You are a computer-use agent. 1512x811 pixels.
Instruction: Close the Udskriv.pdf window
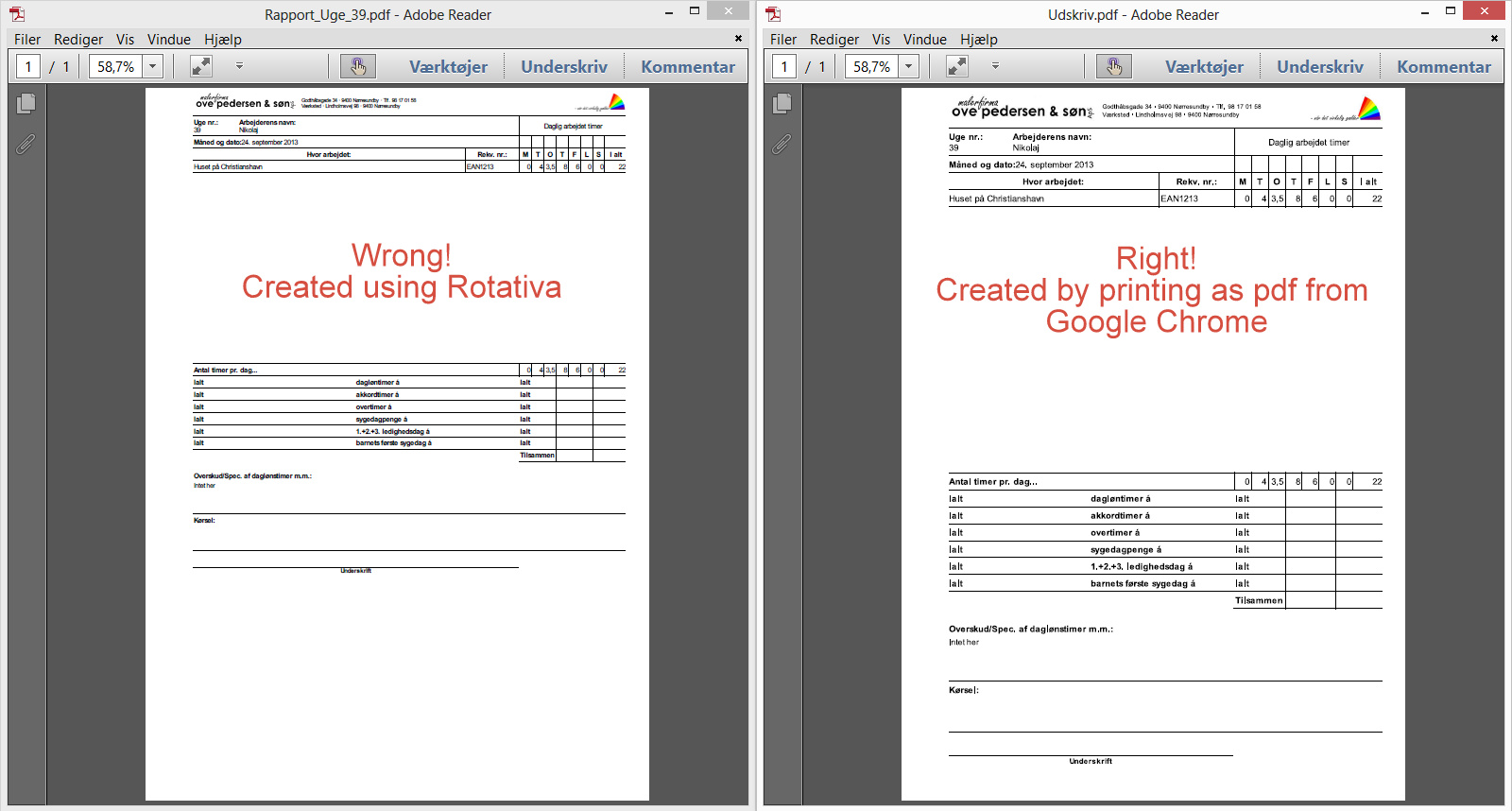(1485, 10)
